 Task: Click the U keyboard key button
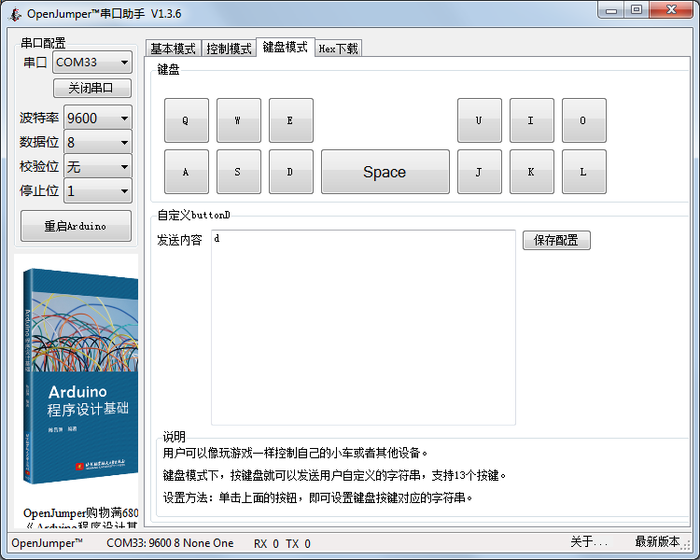coord(479,121)
